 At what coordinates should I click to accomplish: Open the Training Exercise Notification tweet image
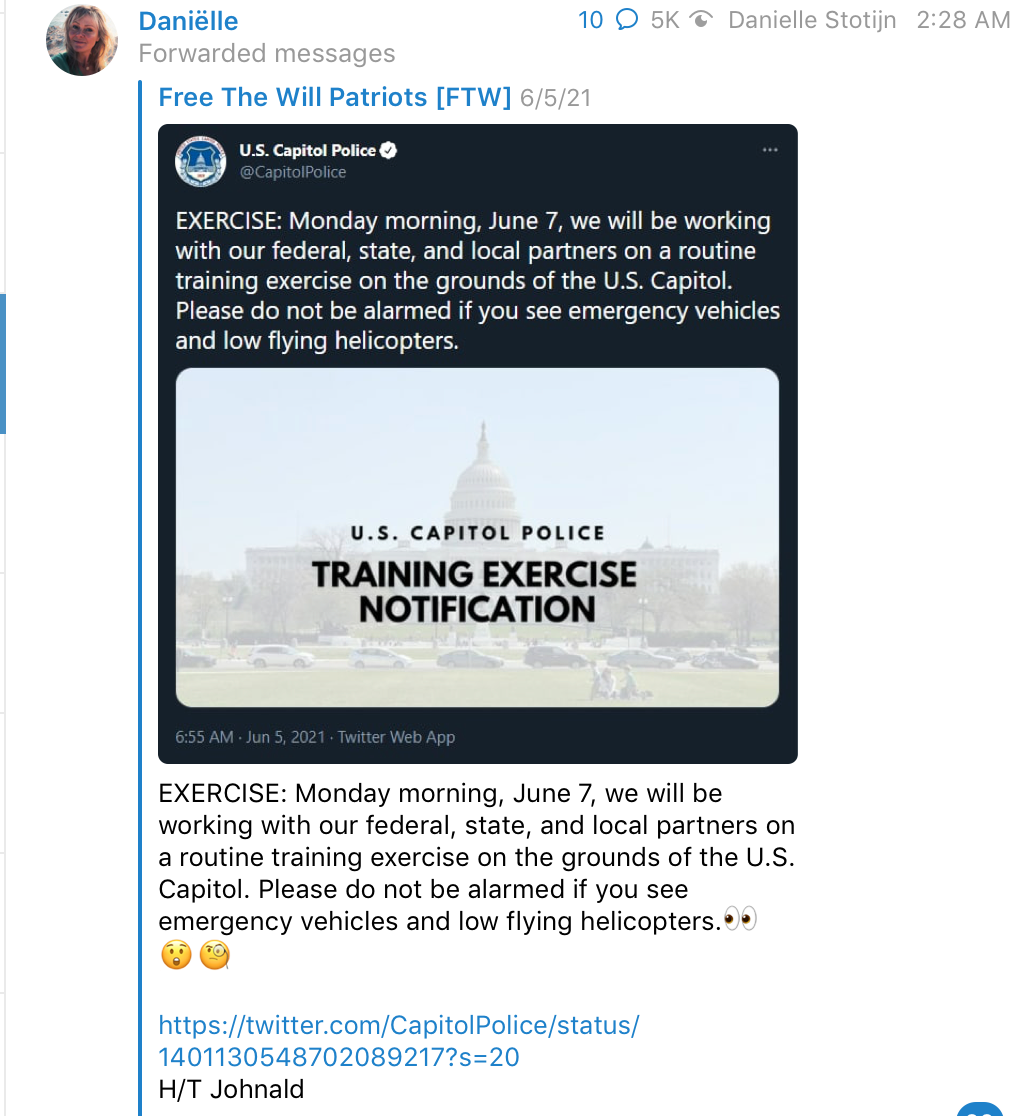click(x=477, y=536)
